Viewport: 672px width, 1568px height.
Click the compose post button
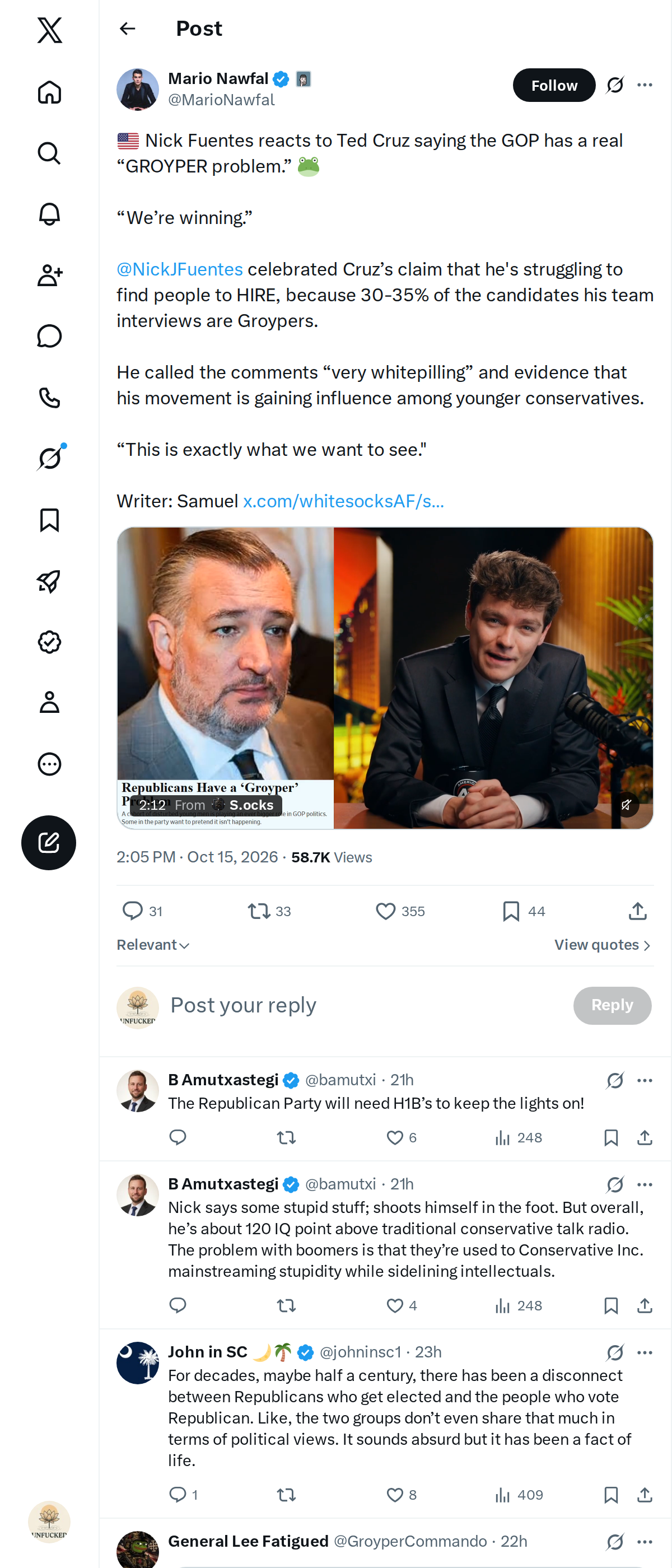(49, 842)
